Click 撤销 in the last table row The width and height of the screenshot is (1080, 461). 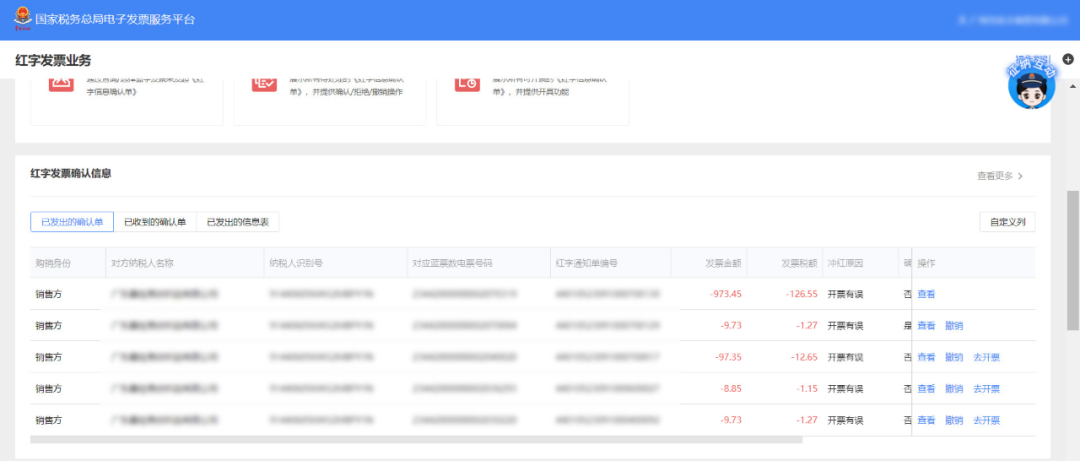point(954,420)
